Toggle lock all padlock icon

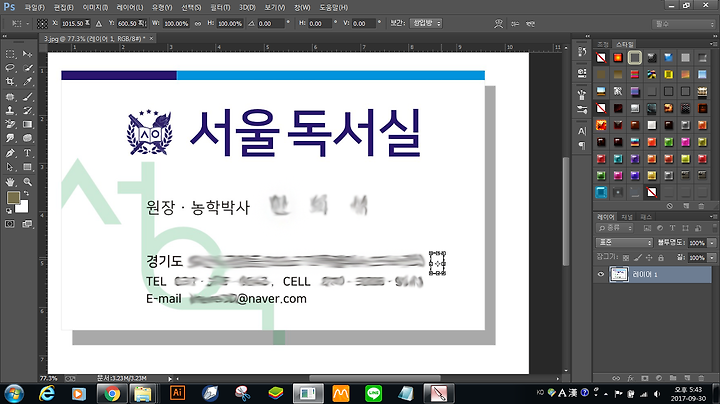(661, 258)
